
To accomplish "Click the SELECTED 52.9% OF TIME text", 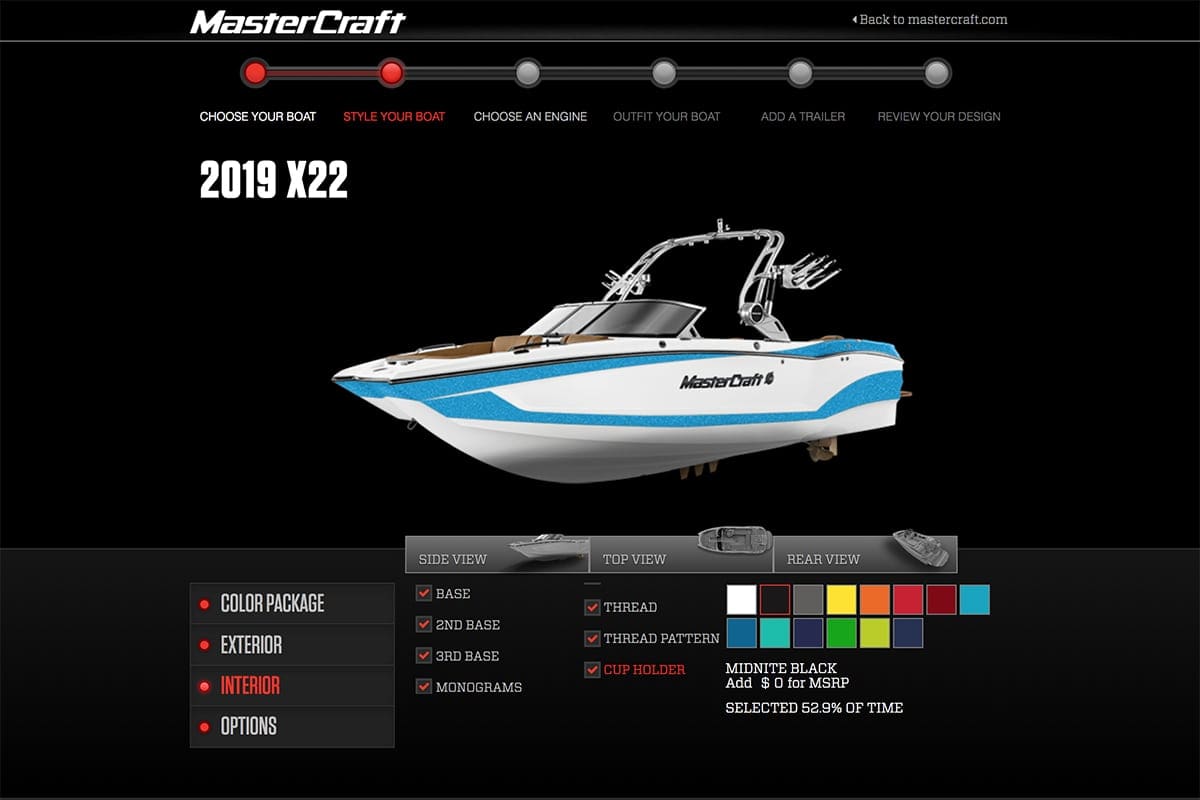I will 814,708.
